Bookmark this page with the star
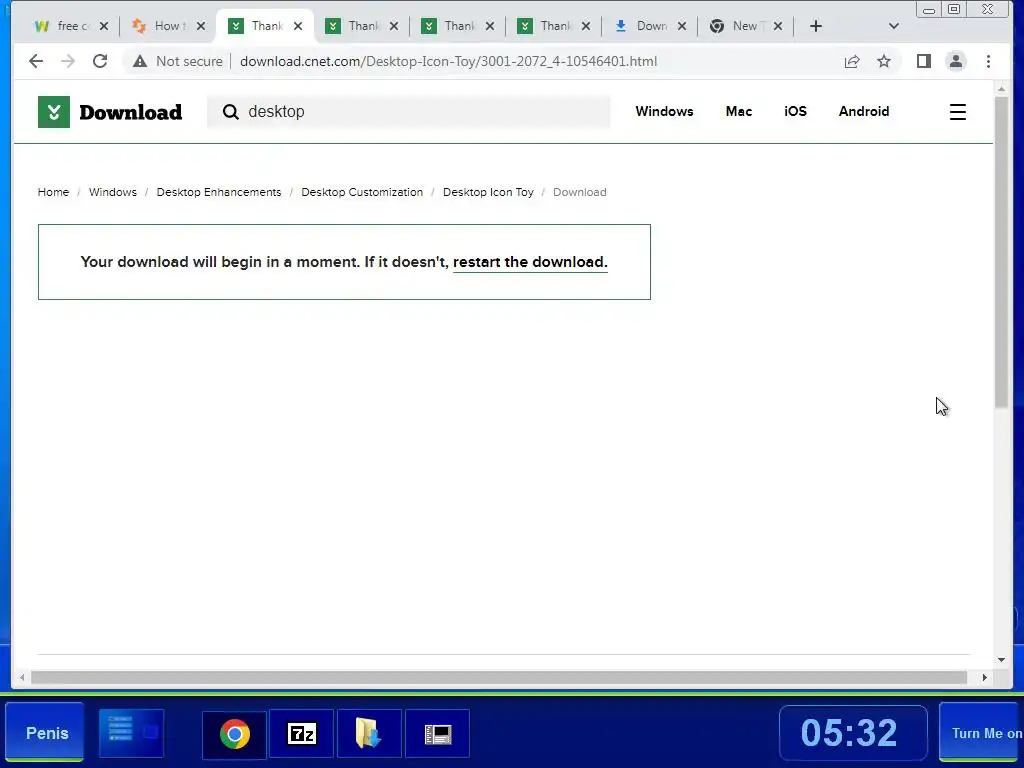Screen dimensions: 1024x768 (884, 61)
